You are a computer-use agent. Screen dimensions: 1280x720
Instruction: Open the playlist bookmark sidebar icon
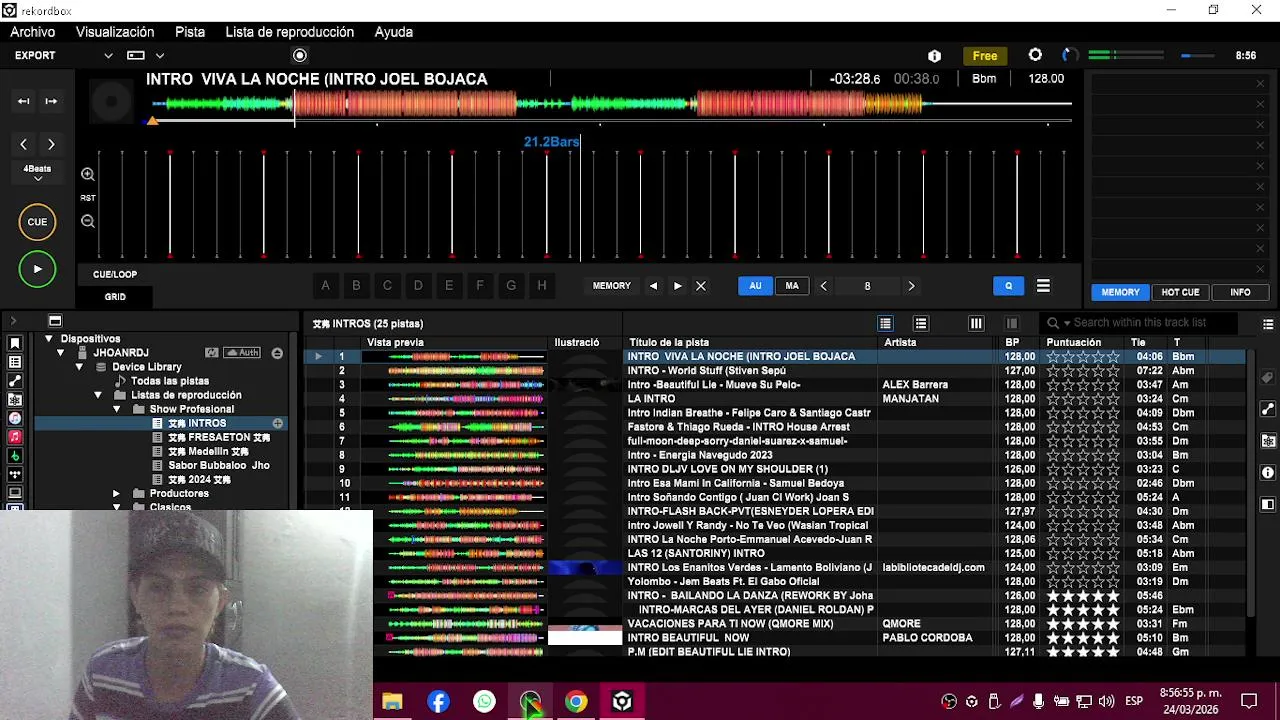15,343
